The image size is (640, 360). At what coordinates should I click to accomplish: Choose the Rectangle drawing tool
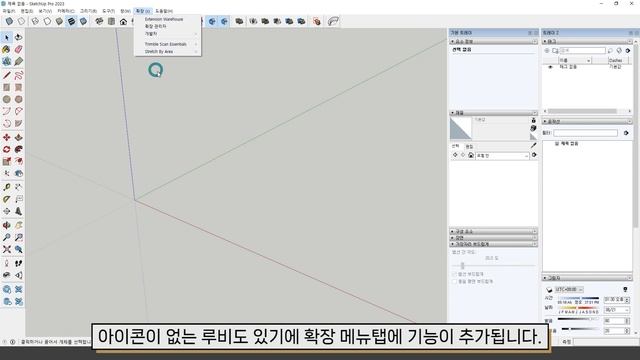pyautogui.click(x=7, y=87)
